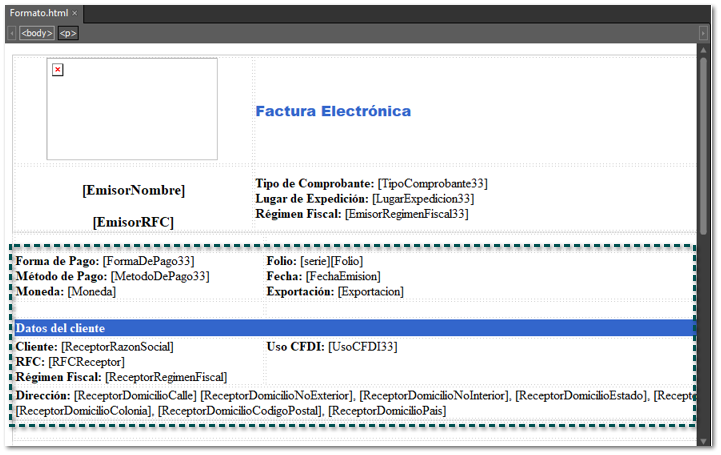This screenshot has height=455, width=721.
Task: Click the [ReceptorDomicilioCodigoPostal] address placeholder
Action: coord(240,411)
